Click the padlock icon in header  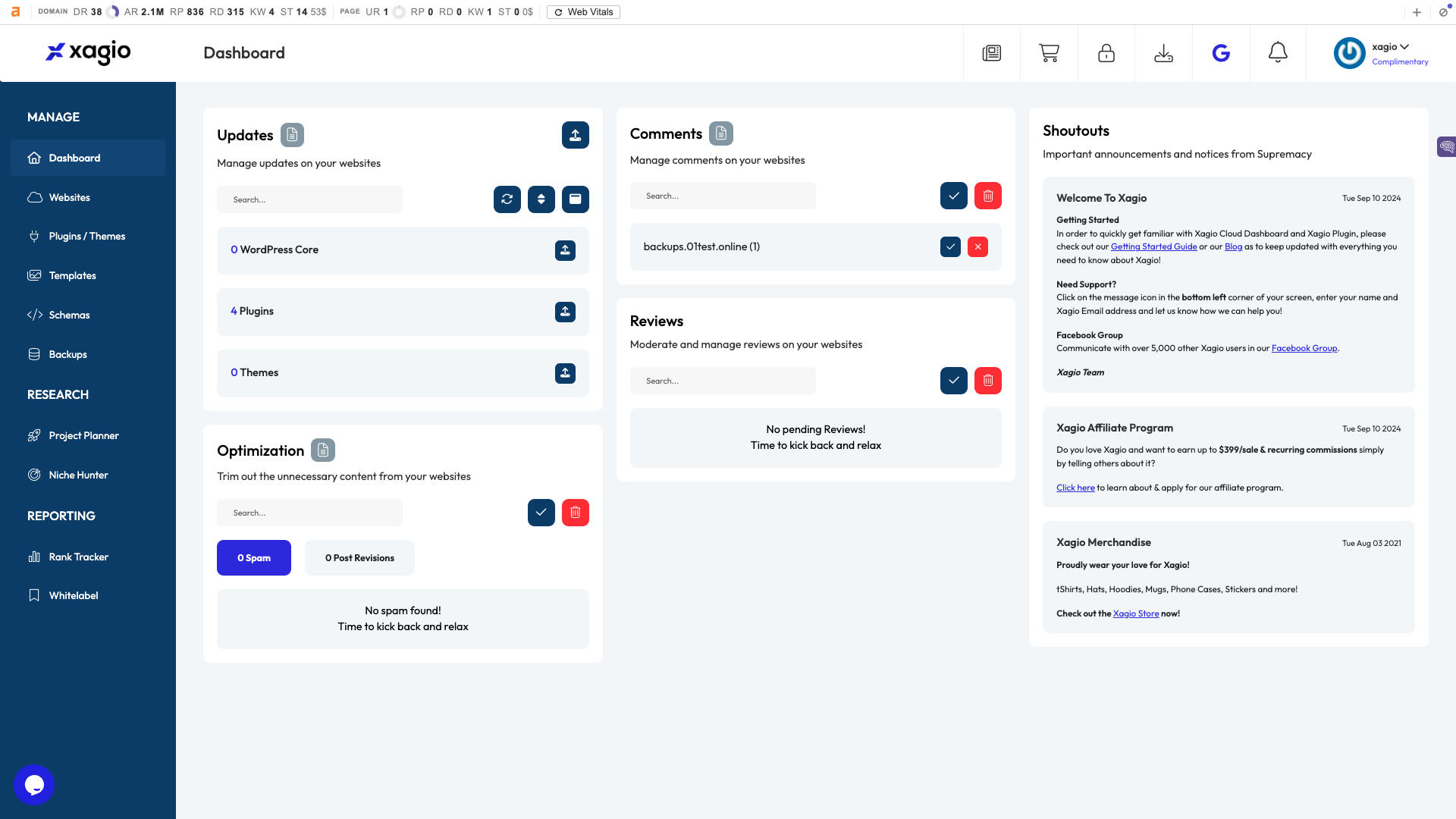pyautogui.click(x=1106, y=53)
